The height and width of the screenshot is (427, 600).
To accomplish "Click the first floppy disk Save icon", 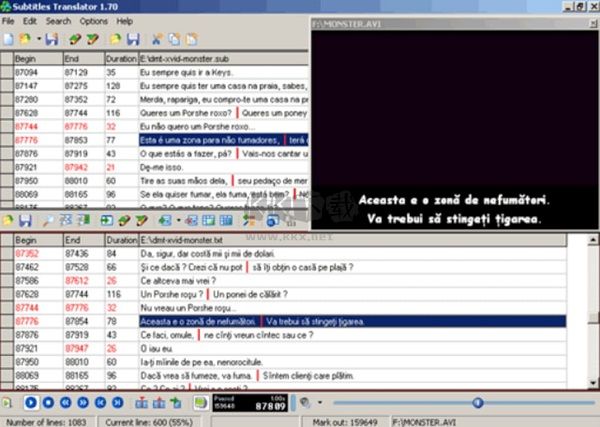I will [x=50, y=39].
